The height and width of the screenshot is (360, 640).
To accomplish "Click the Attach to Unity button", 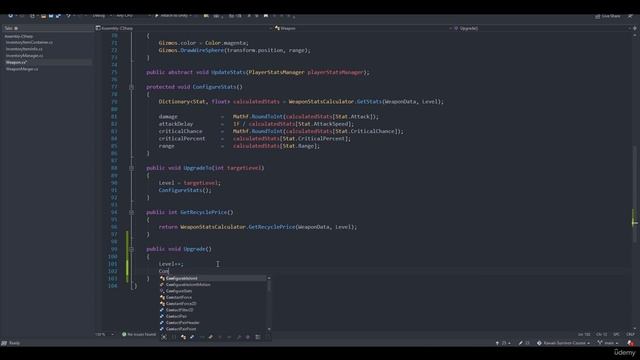I will point(174,16).
